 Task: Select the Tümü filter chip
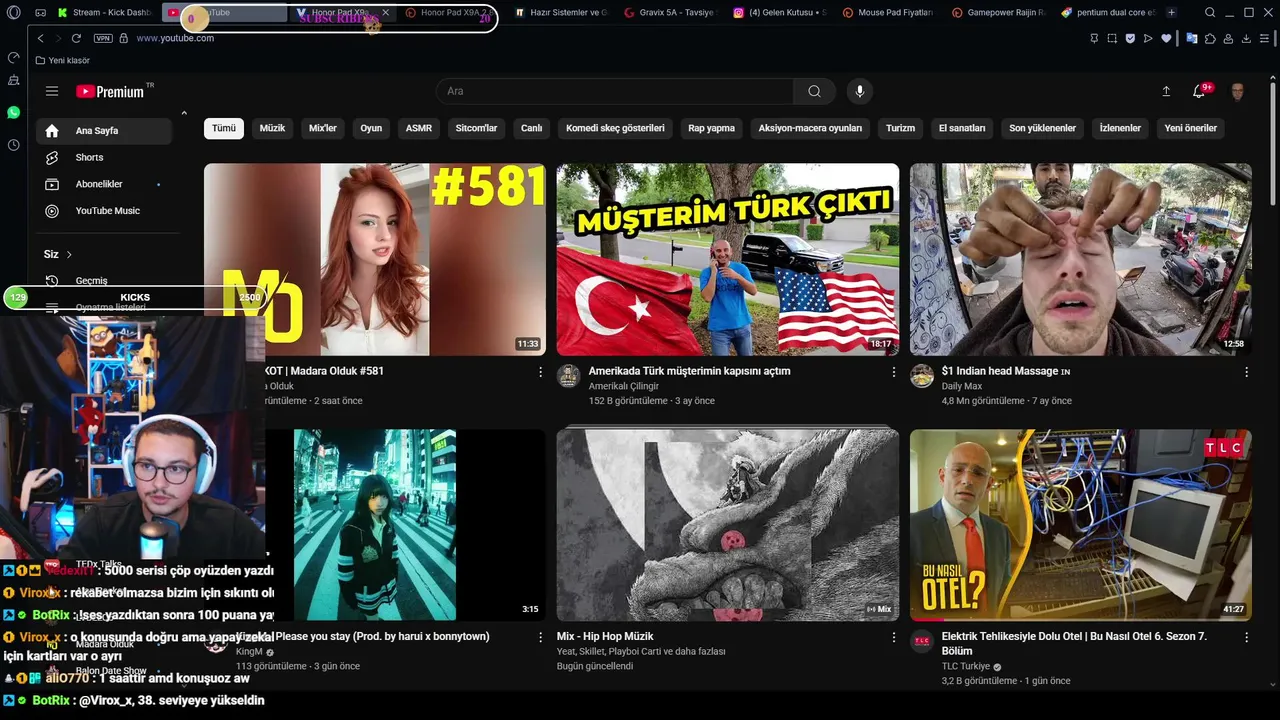(x=224, y=128)
